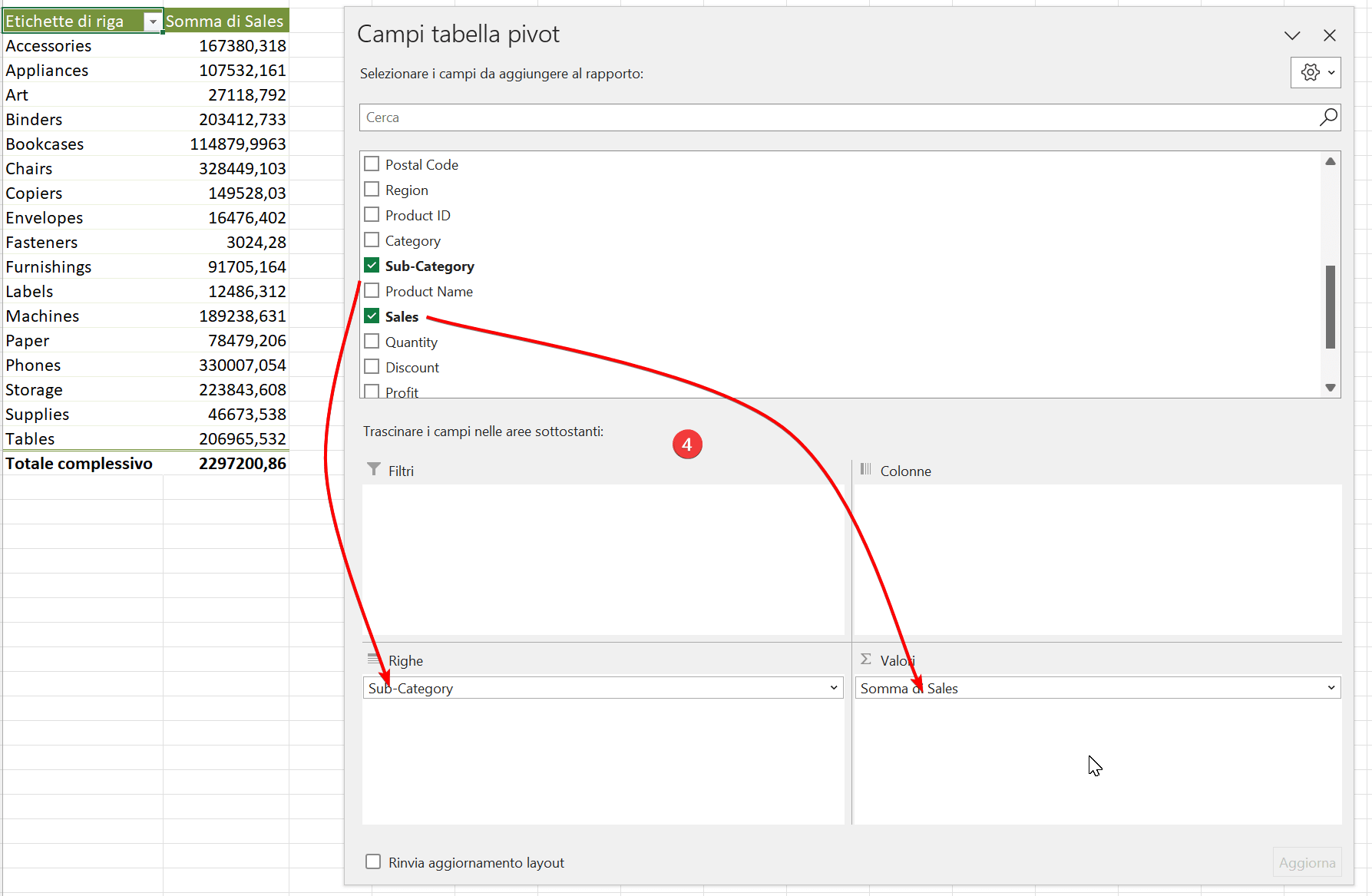Click the Valori sigma icon

click(866, 660)
